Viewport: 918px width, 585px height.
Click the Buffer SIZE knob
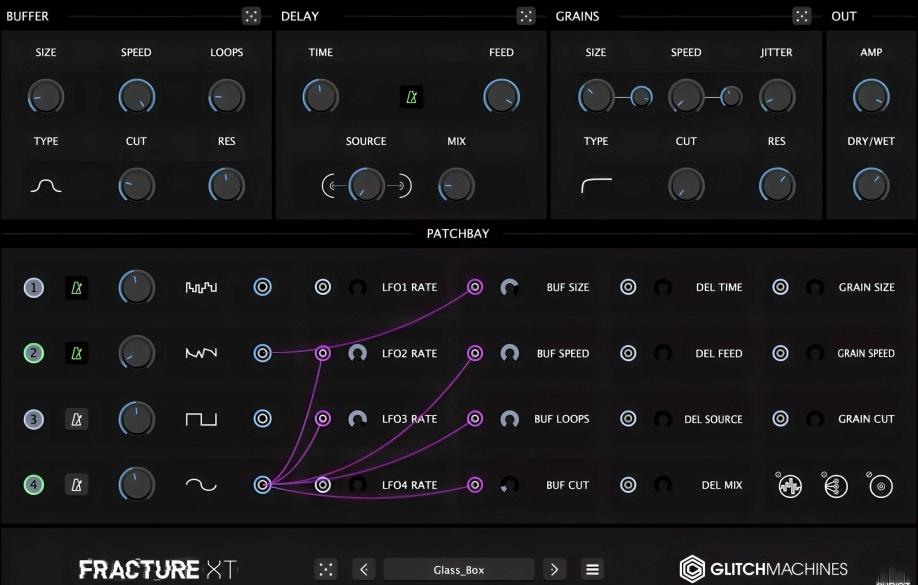click(x=46, y=97)
